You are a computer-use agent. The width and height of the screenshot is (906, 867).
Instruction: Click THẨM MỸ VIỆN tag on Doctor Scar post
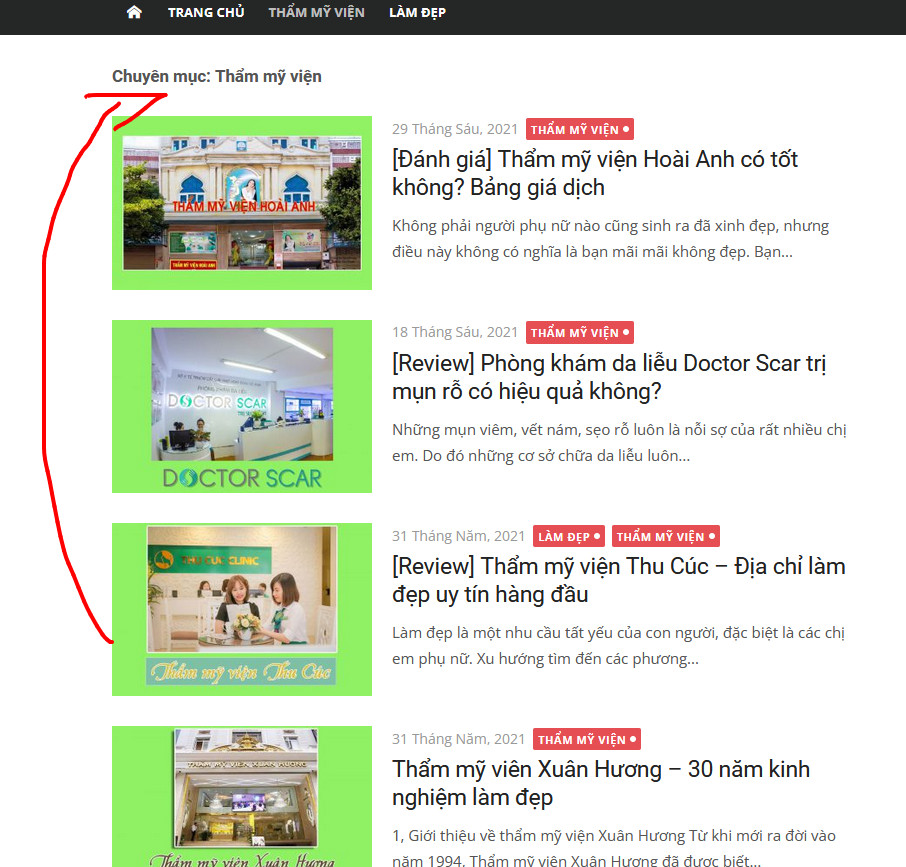coord(580,333)
